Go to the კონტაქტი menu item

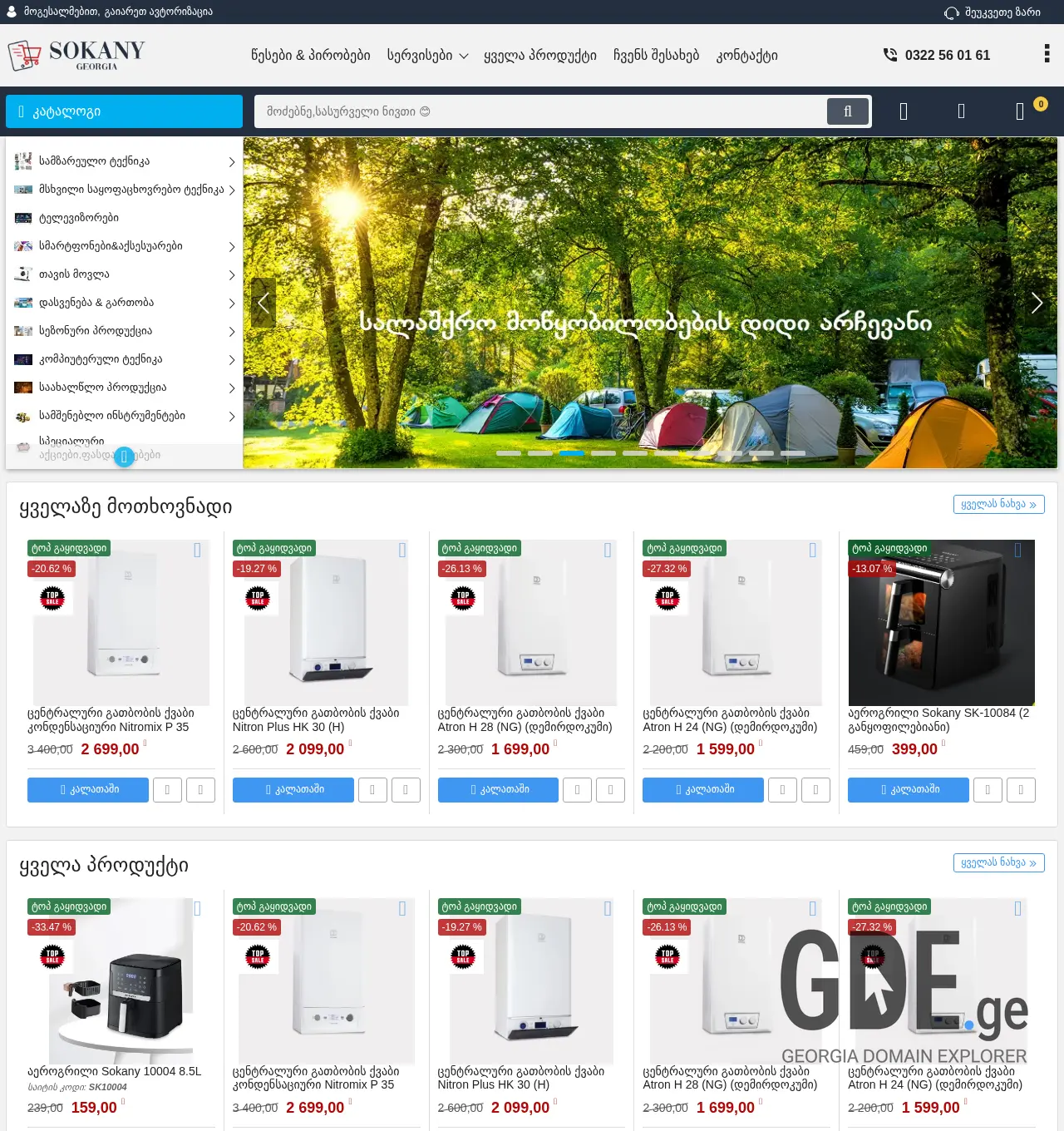click(x=746, y=55)
